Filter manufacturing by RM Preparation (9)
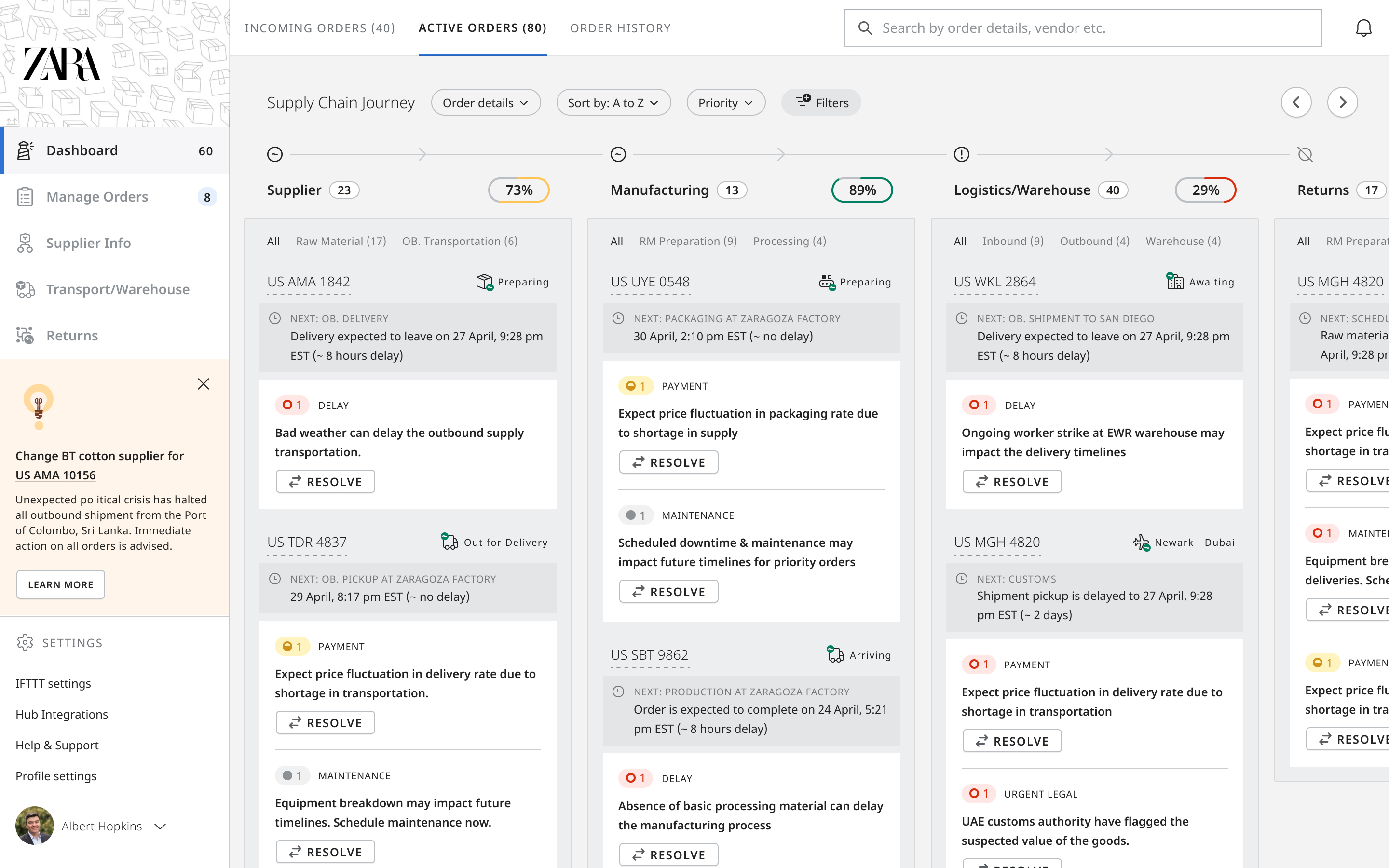Viewport: 1389px width, 868px height. click(x=688, y=241)
